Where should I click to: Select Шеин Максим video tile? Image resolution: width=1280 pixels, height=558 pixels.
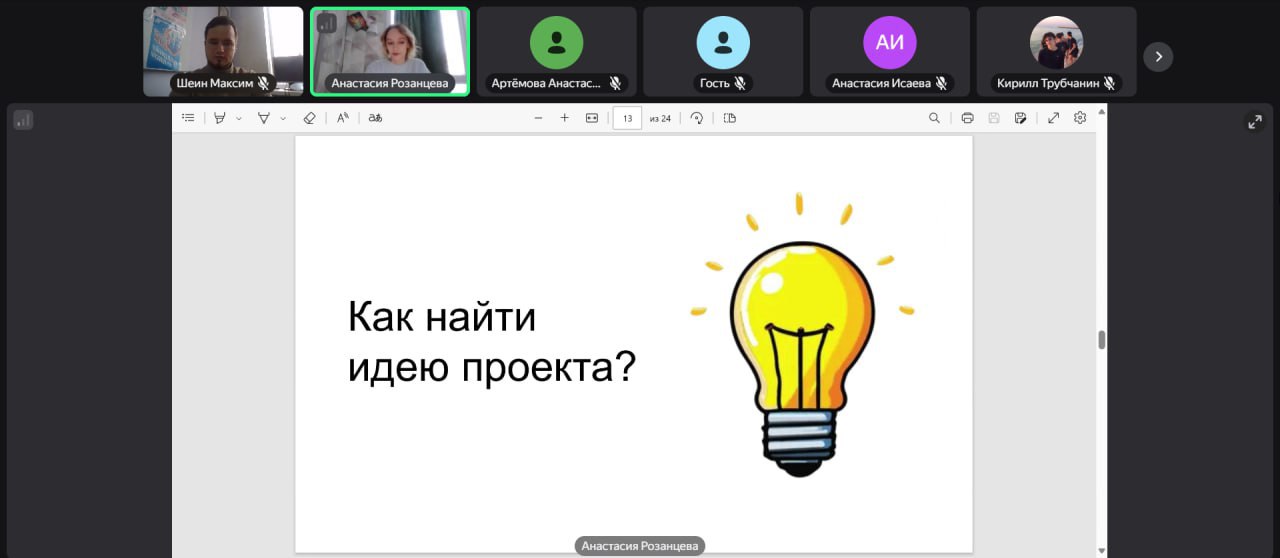tap(223, 51)
